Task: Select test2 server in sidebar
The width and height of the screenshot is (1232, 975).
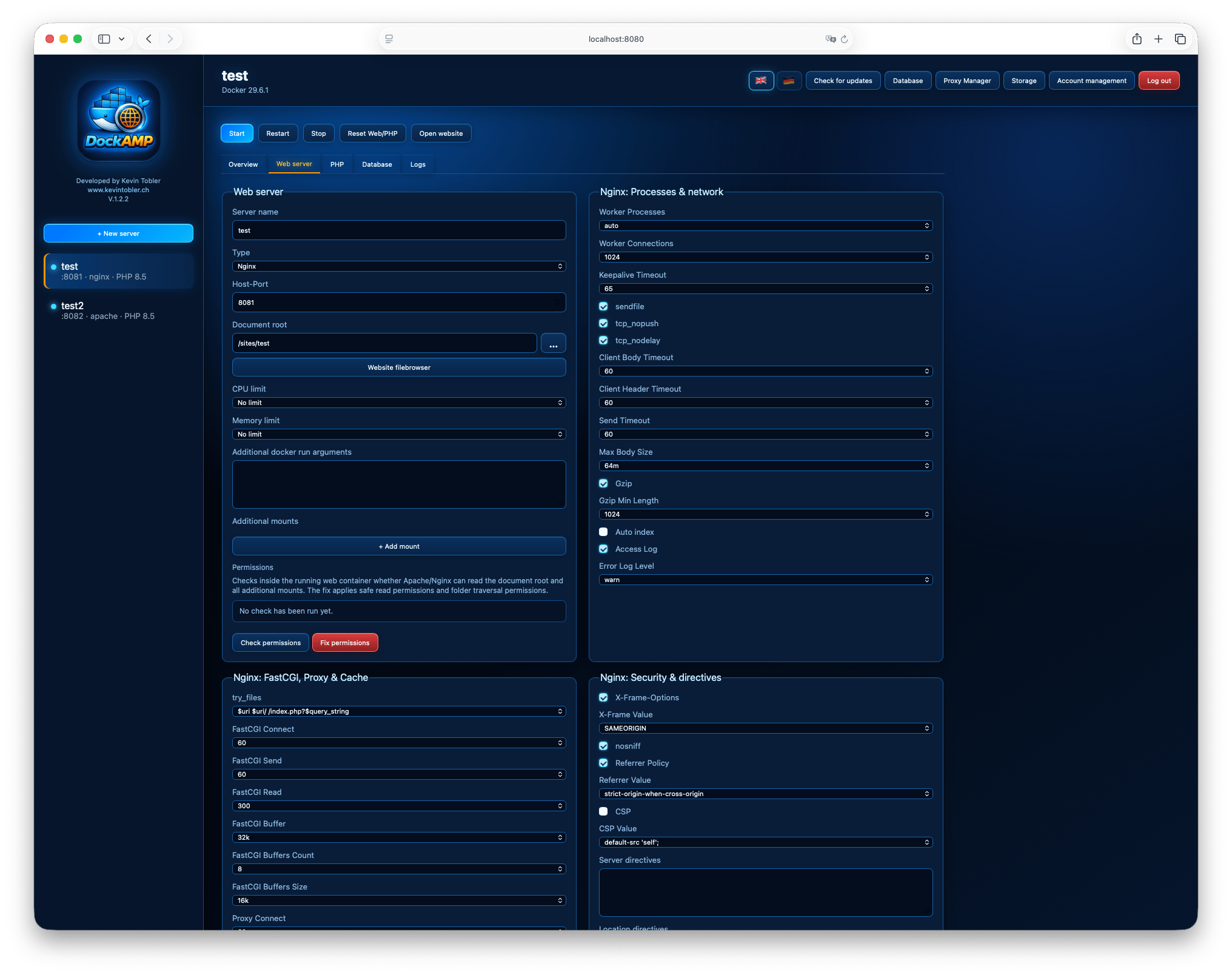Action: 118,310
